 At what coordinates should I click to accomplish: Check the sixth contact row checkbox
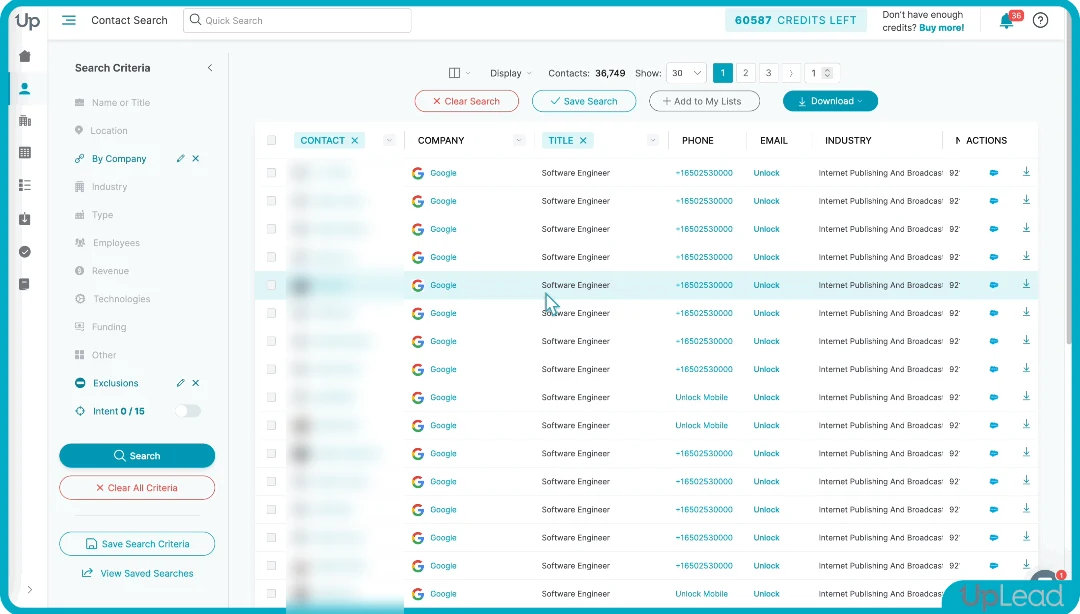pyautogui.click(x=271, y=313)
